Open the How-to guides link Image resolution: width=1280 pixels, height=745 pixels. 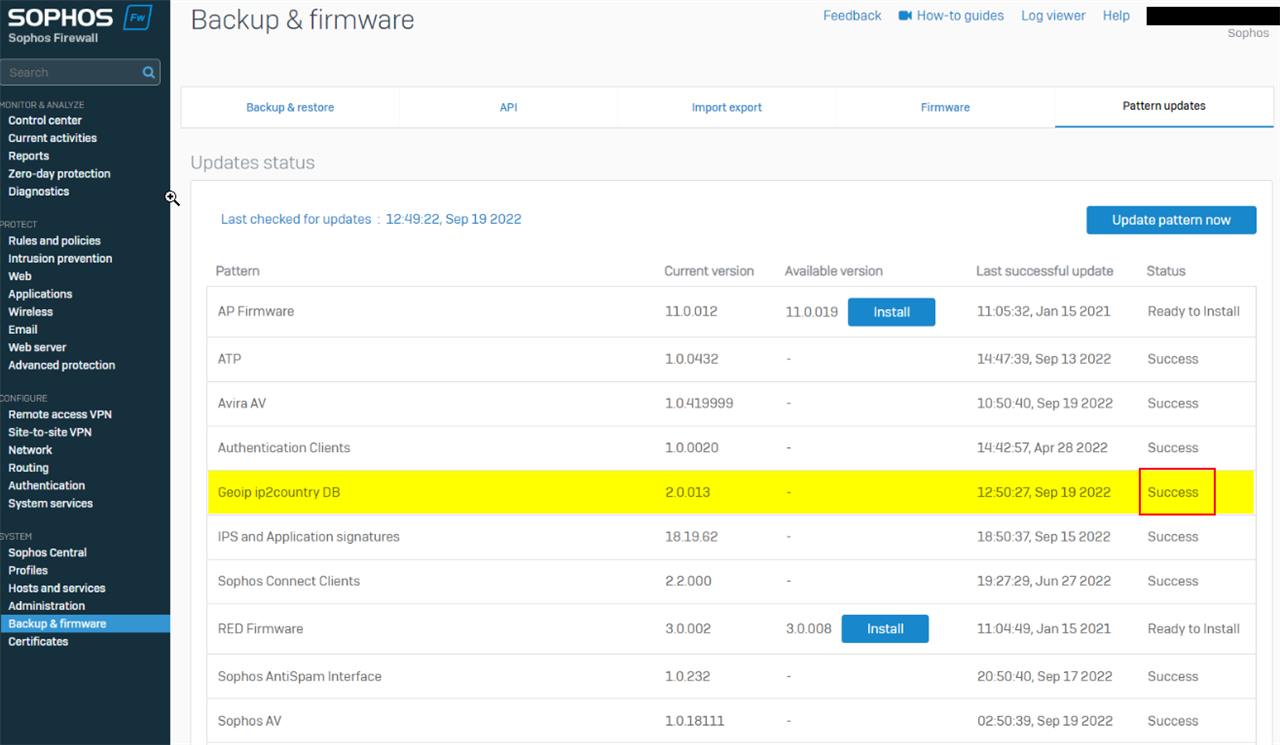tap(960, 16)
